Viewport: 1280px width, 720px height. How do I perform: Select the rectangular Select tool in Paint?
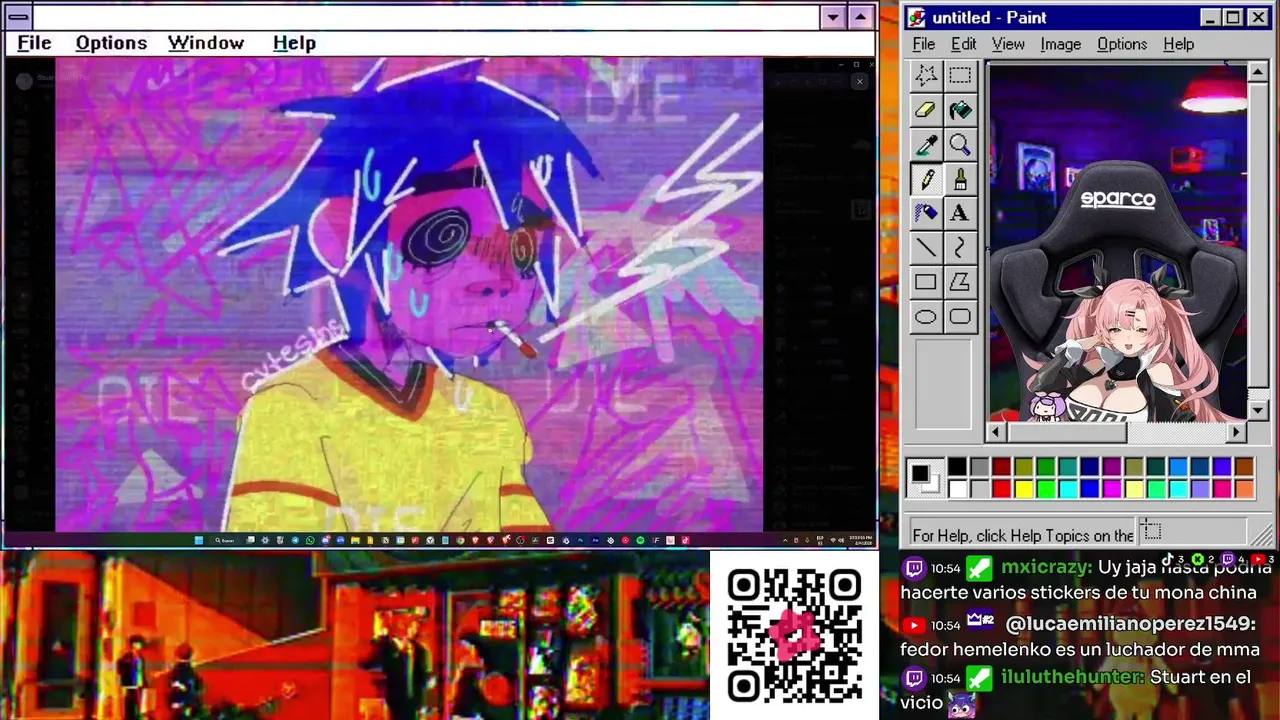click(x=960, y=75)
